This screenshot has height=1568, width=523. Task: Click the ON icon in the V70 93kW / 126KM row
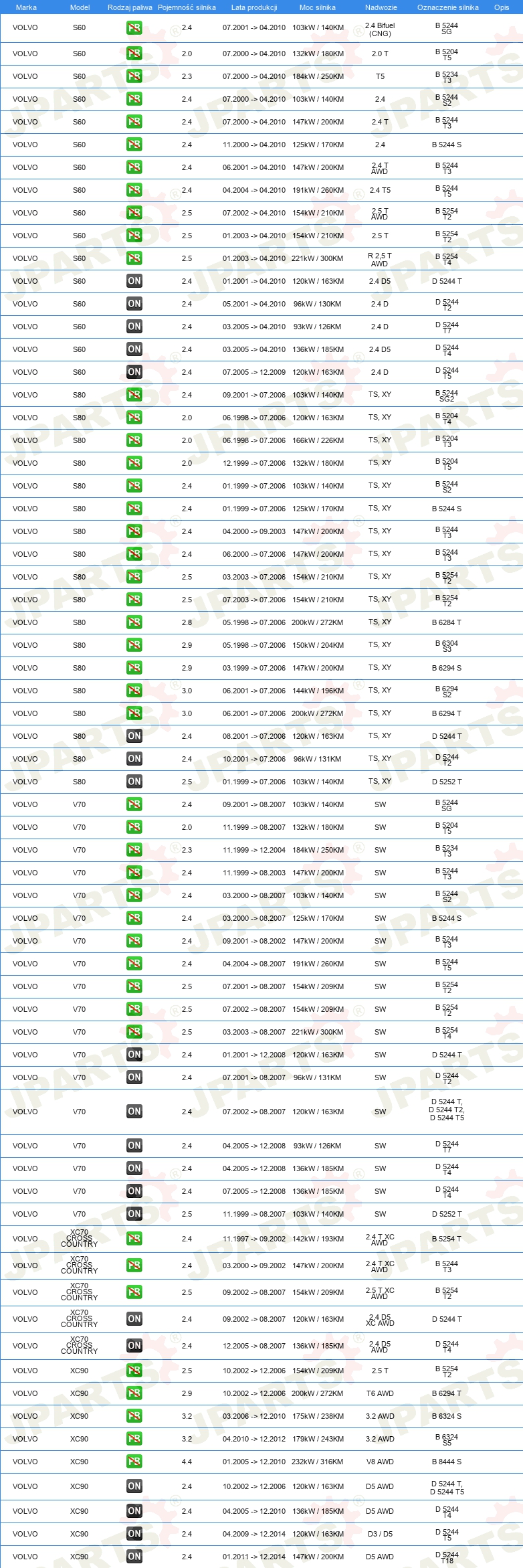134,1146
